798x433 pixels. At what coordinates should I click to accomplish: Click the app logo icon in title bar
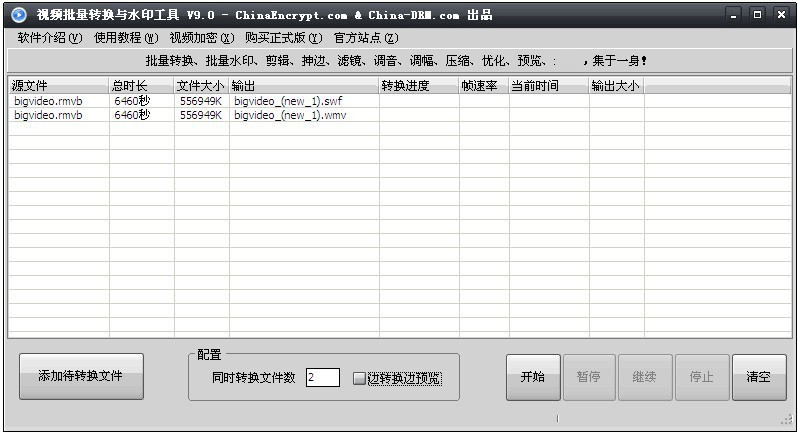pyautogui.click(x=18, y=15)
